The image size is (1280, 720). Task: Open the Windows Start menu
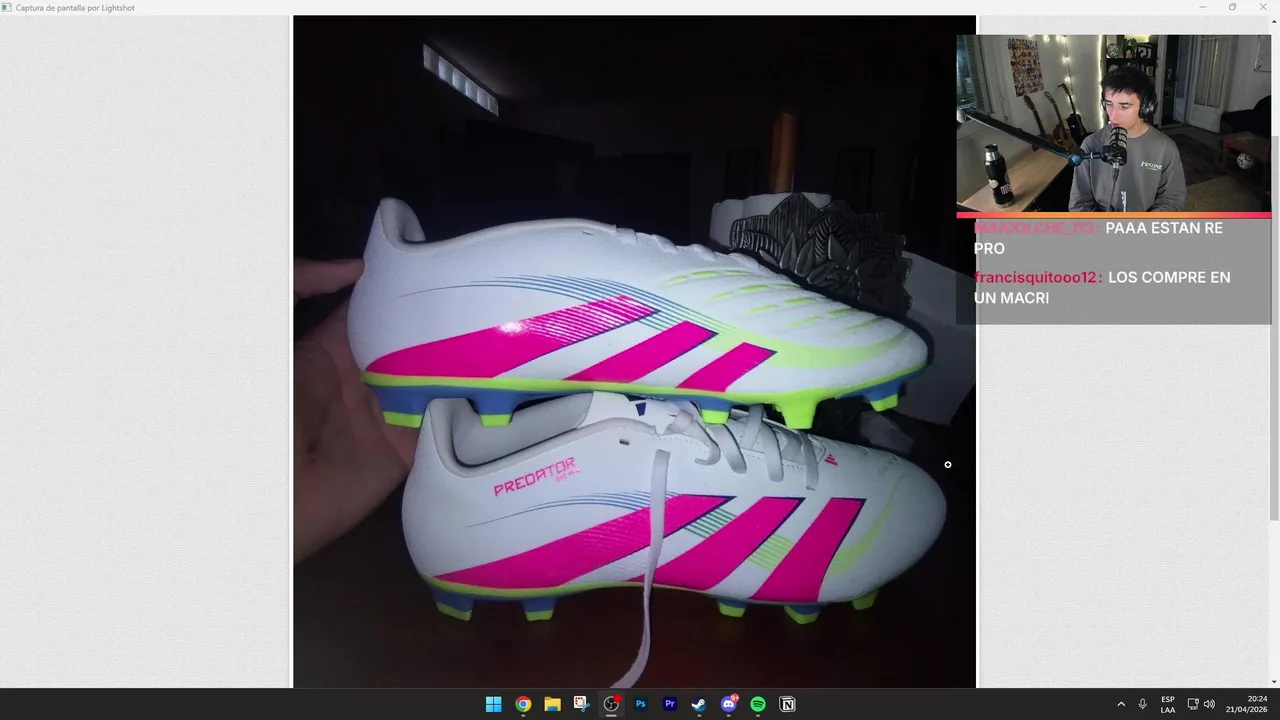pos(493,704)
